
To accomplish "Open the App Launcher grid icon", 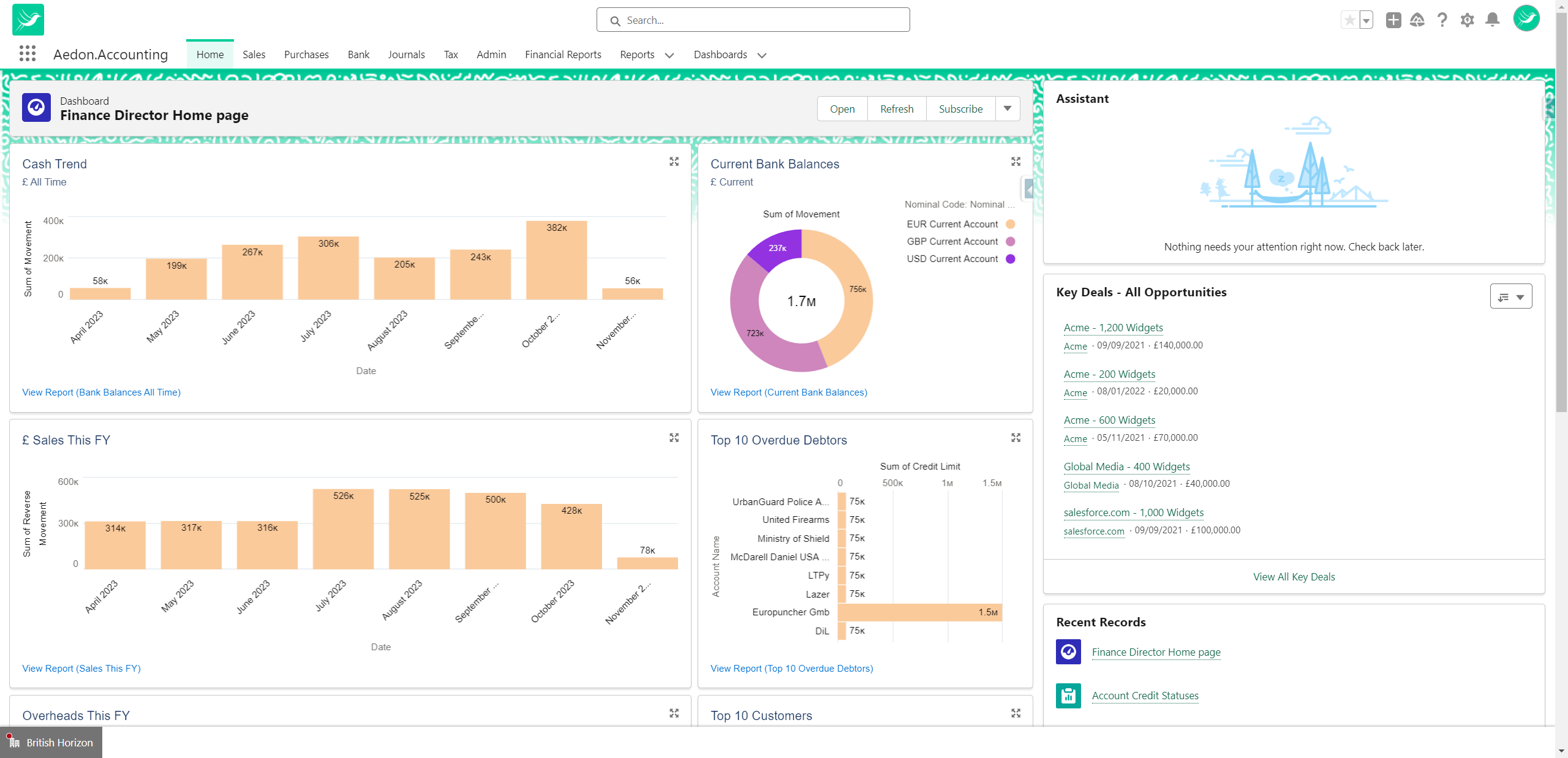I will point(27,54).
